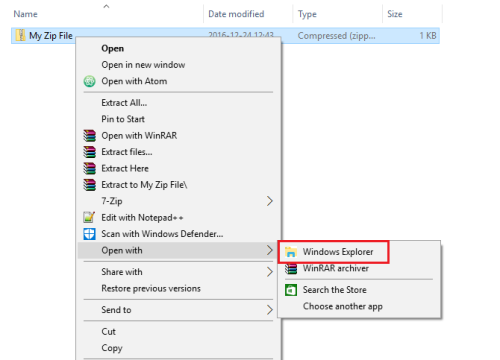Click the WinRAR icon beside Extract to My Zip File\
Screen dimensions: 500x360
pyautogui.click(x=89, y=185)
